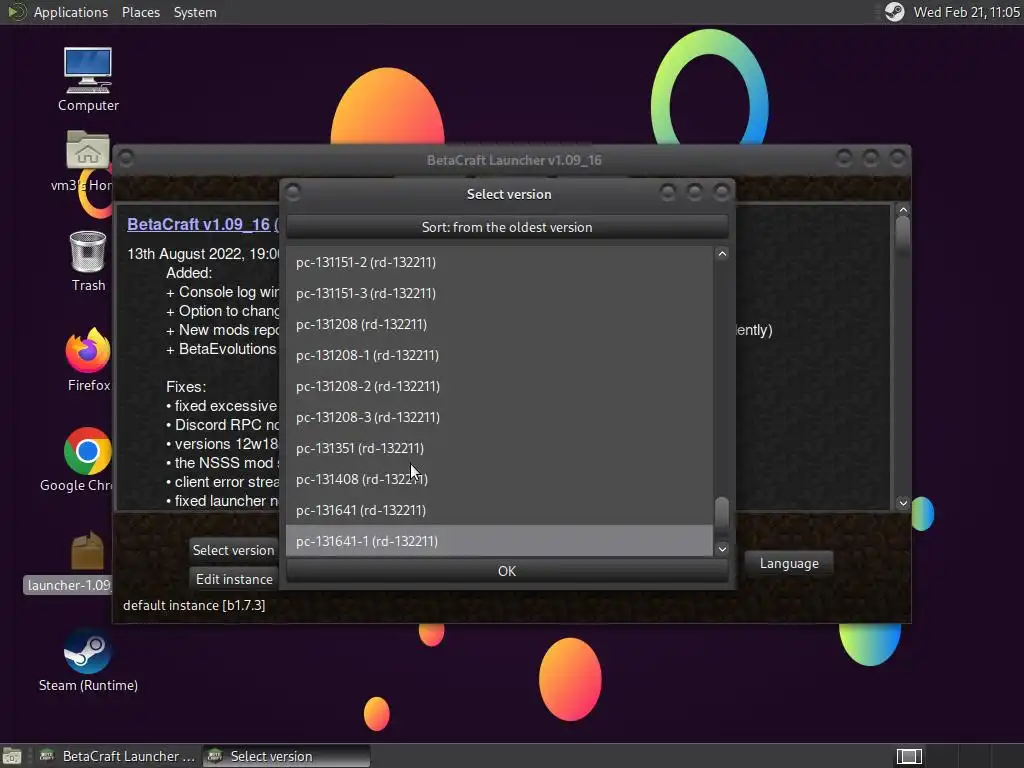Confirm selection with the OK button
The height and width of the screenshot is (768, 1024).
click(507, 571)
